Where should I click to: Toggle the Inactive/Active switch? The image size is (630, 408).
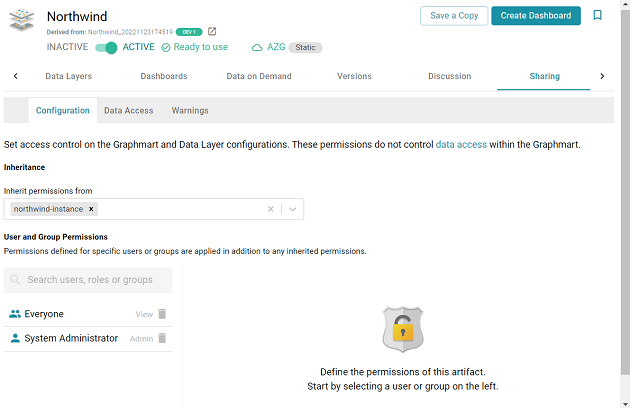[106, 47]
